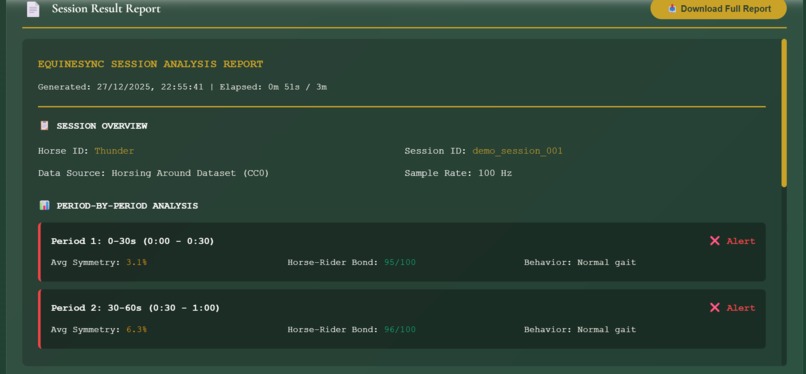
Task: Click the Horse-Rider Bond 95/100 score
Action: [x=400, y=263]
